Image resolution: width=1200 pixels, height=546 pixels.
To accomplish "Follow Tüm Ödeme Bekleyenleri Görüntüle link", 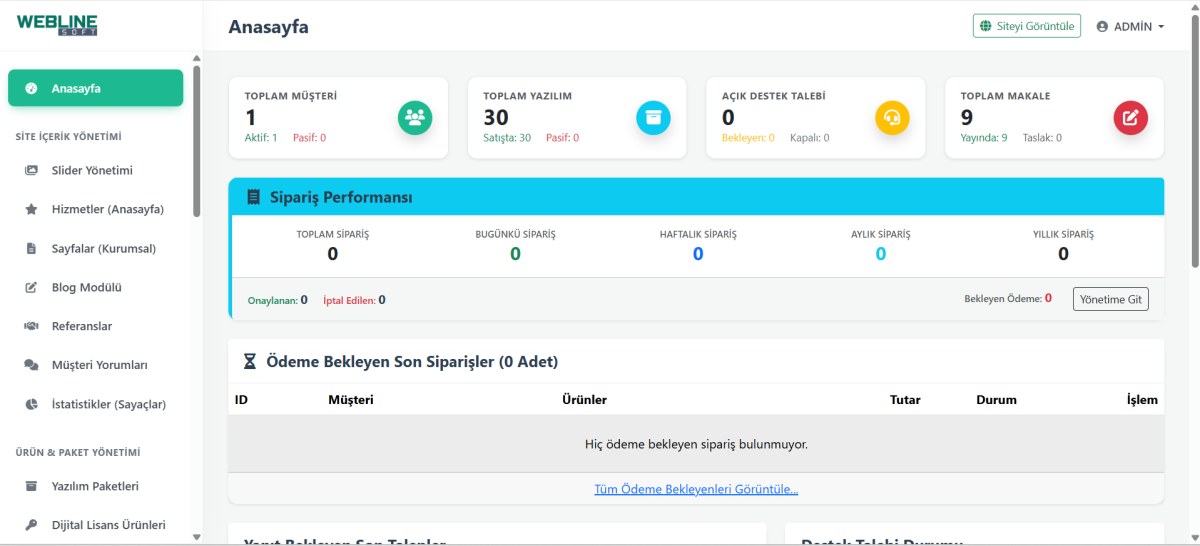I will click(696, 489).
